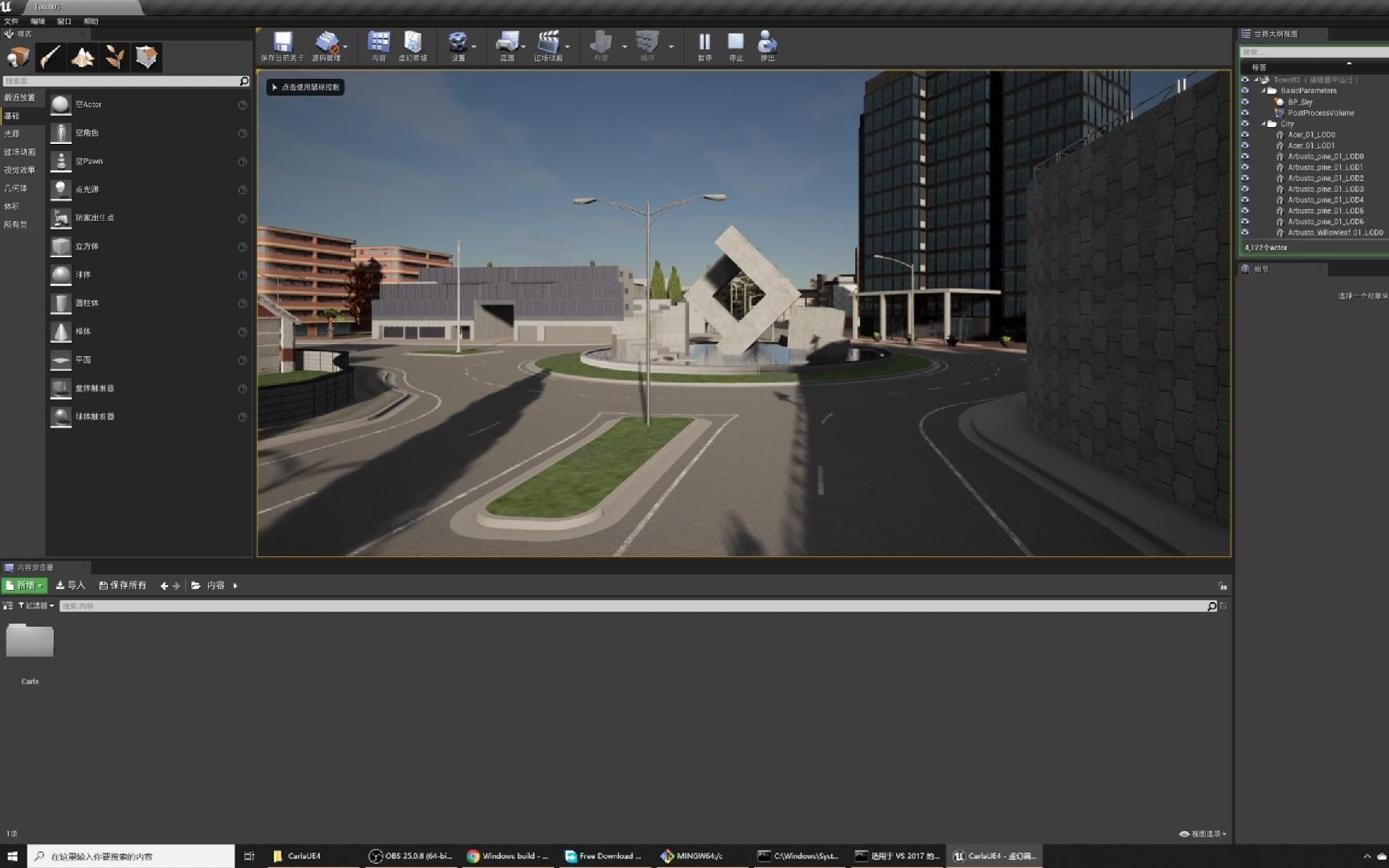This screenshot has width=1389, height=868.
Task: Toggle visibility of Acer_01_LOD0
Action: pyautogui.click(x=1245, y=135)
